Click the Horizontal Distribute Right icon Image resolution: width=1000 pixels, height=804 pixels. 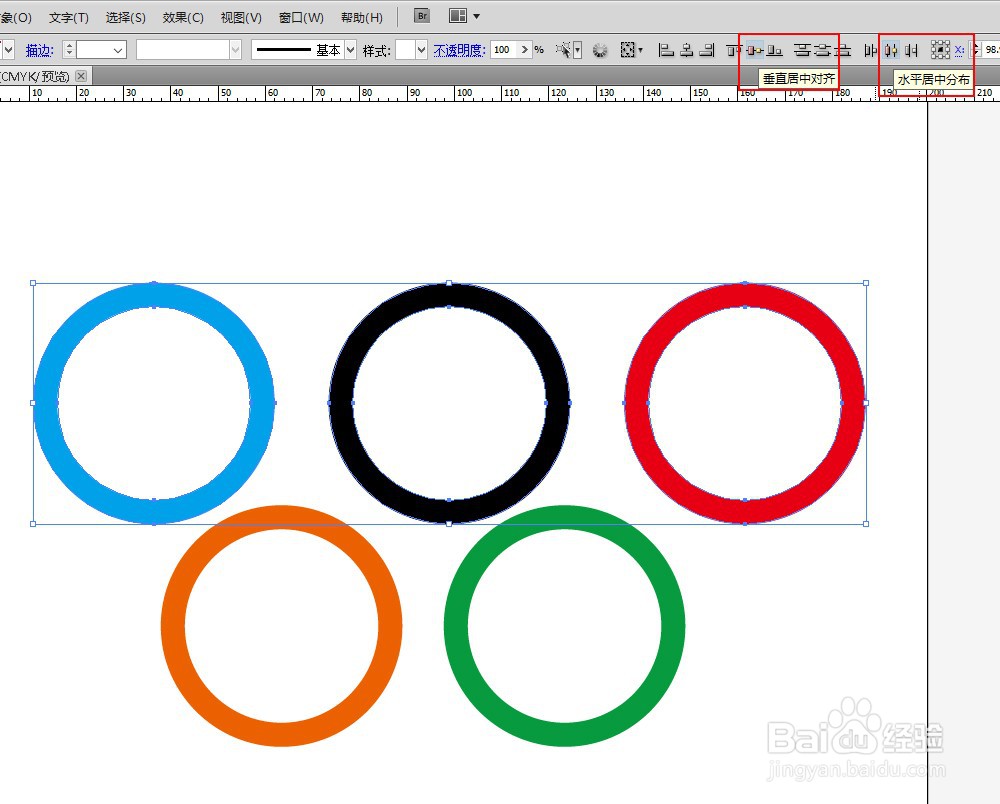pyautogui.click(x=911, y=50)
